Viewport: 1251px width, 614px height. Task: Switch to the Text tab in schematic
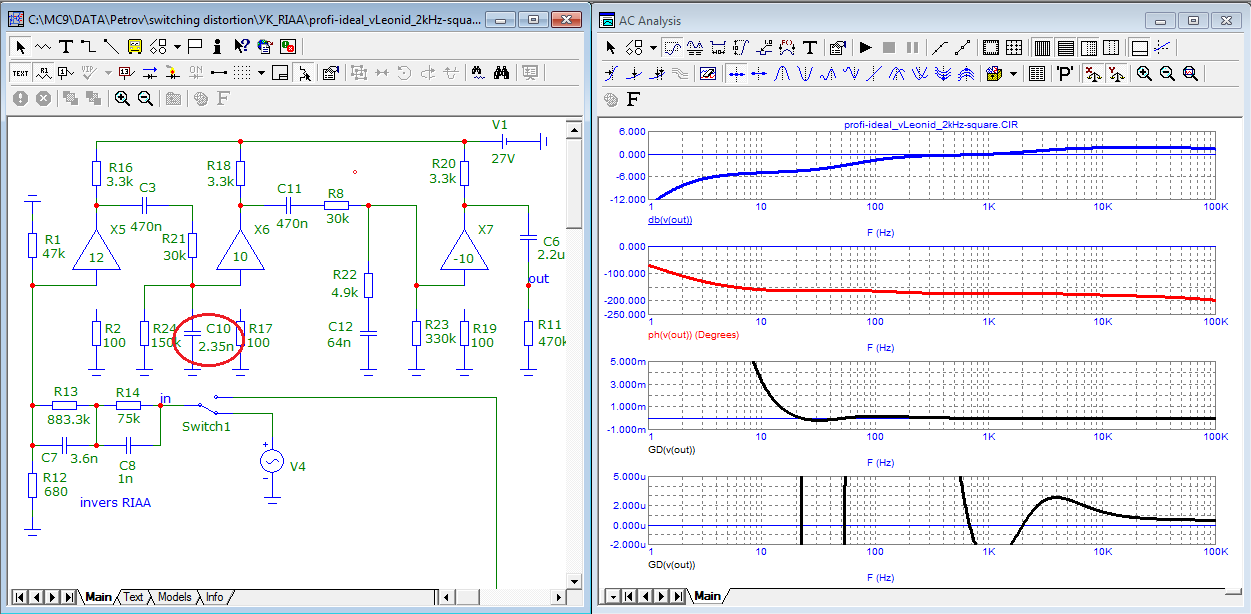pos(133,597)
